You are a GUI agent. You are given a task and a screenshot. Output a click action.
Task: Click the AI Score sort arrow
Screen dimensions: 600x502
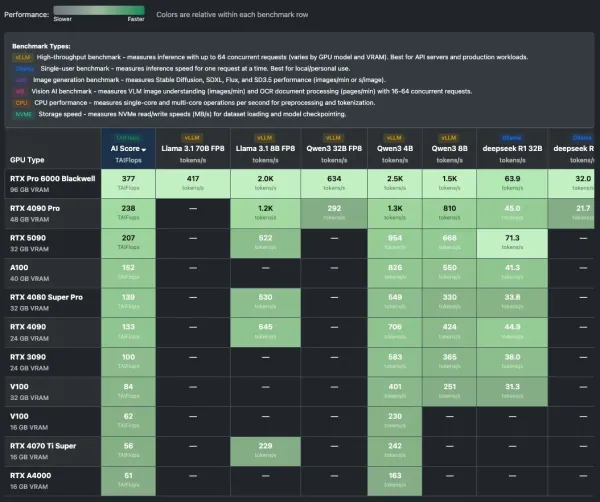144,147
